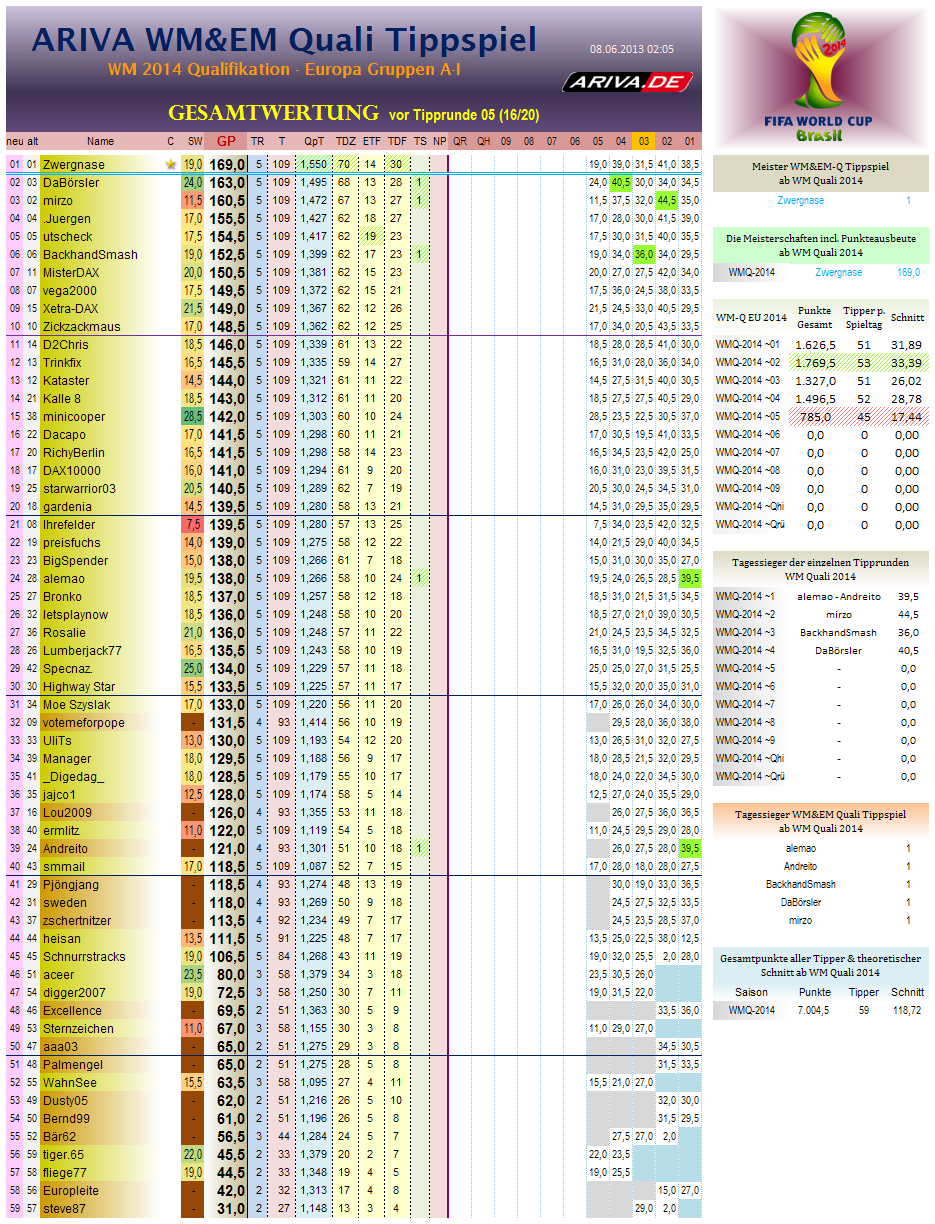The height and width of the screenshot is (1224, 935).
Task: Select the highlighted "03" column header
Action: (x=646, y=142)
